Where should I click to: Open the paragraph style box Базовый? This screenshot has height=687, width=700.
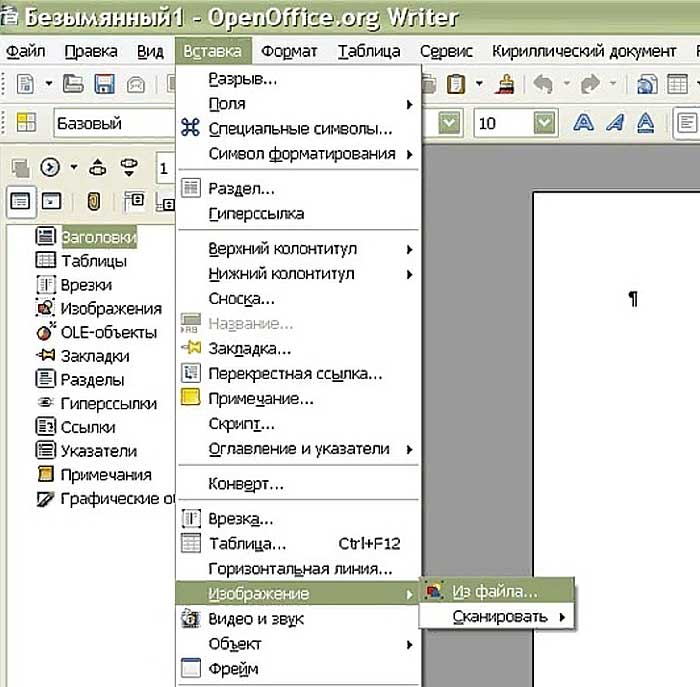point(115,122)
